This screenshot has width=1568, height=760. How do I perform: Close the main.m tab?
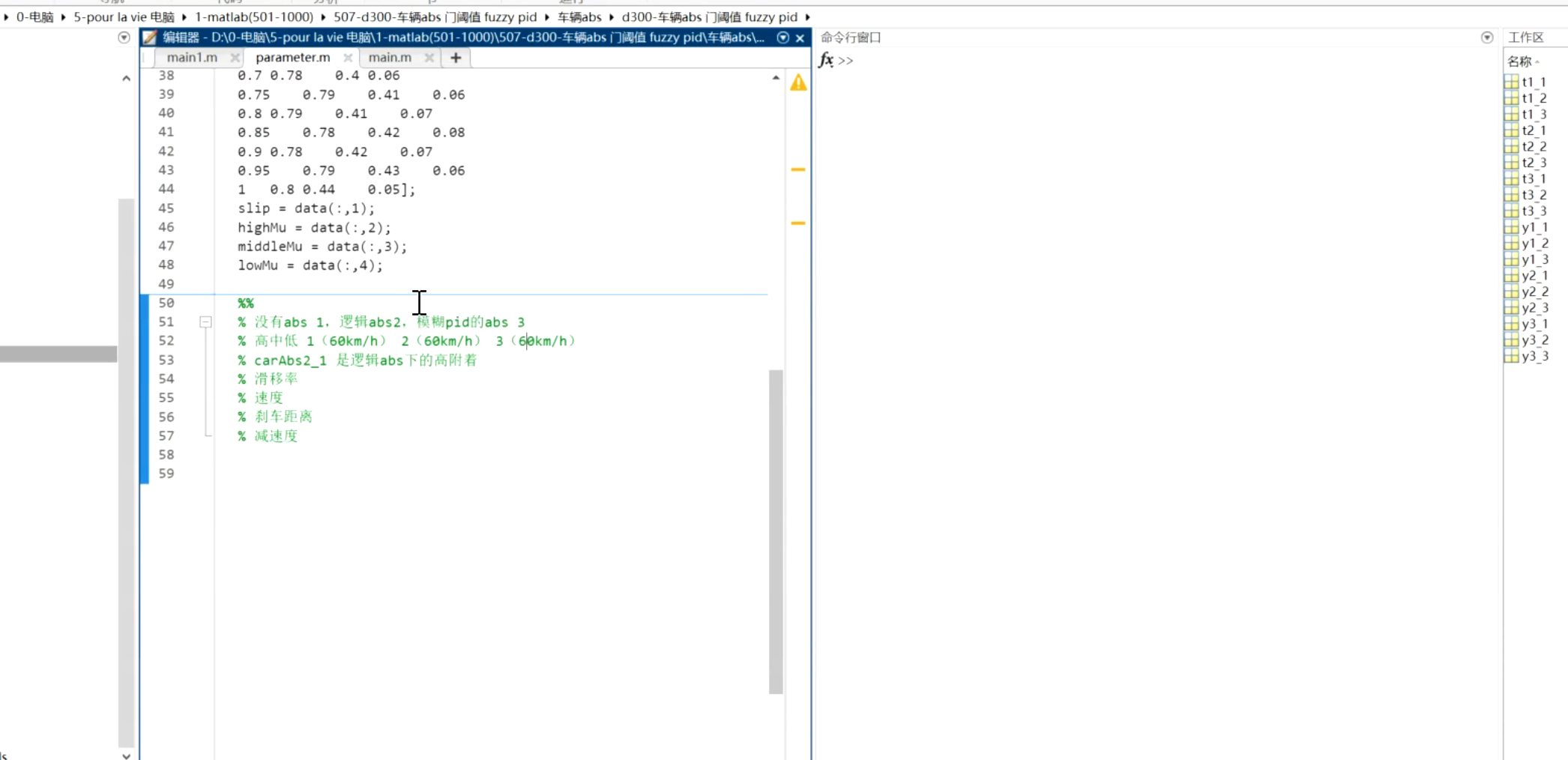[429, 58]
